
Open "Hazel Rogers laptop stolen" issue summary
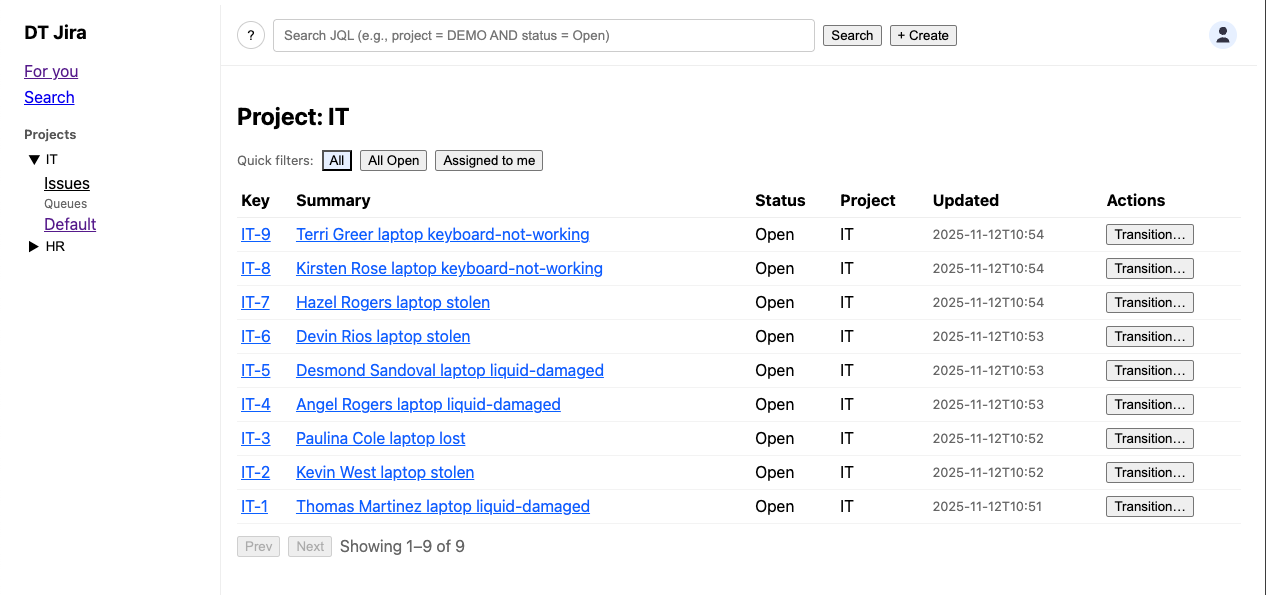pos(392,302)
